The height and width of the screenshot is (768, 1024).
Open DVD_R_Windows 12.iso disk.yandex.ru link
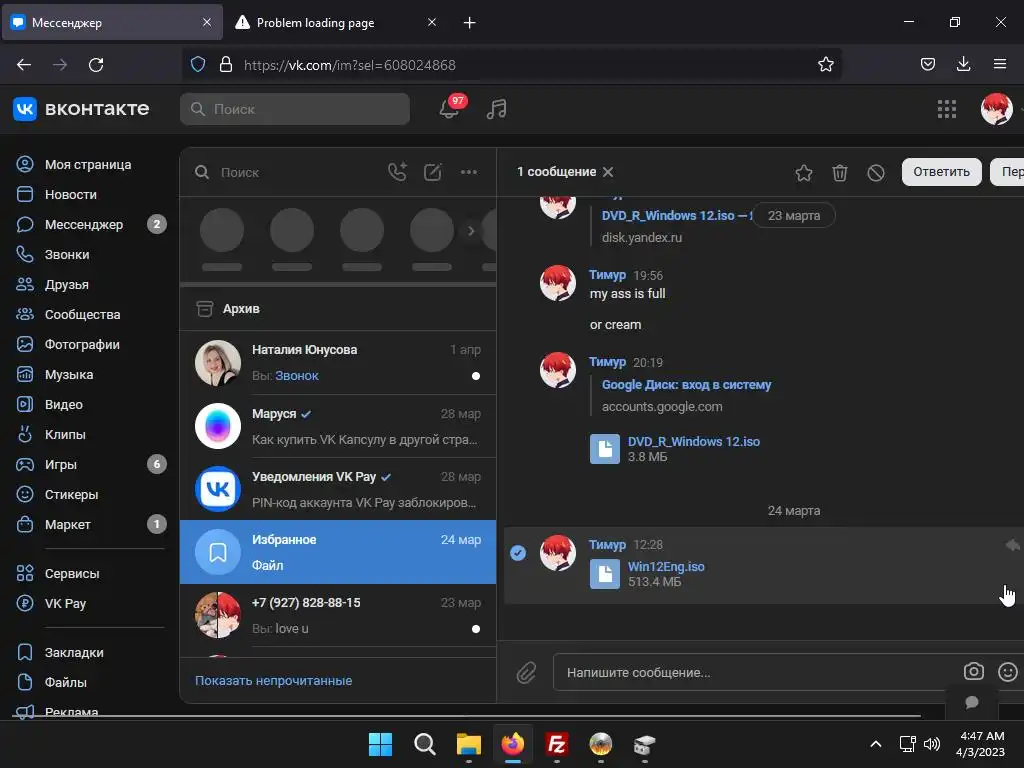(676, 216)
